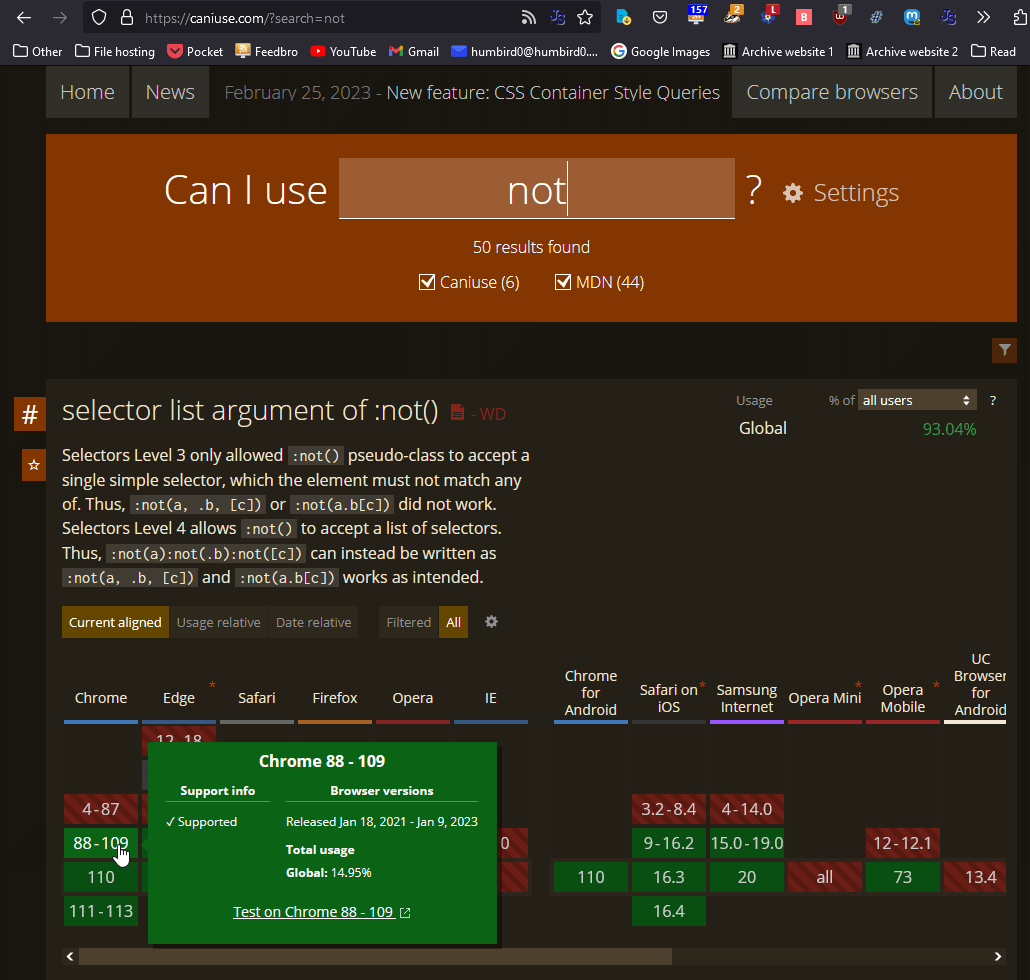The width and height of the screenshot is (1030, 980).
Task: Open the Compare browsers menu item
Action: (x=831, y=92)
